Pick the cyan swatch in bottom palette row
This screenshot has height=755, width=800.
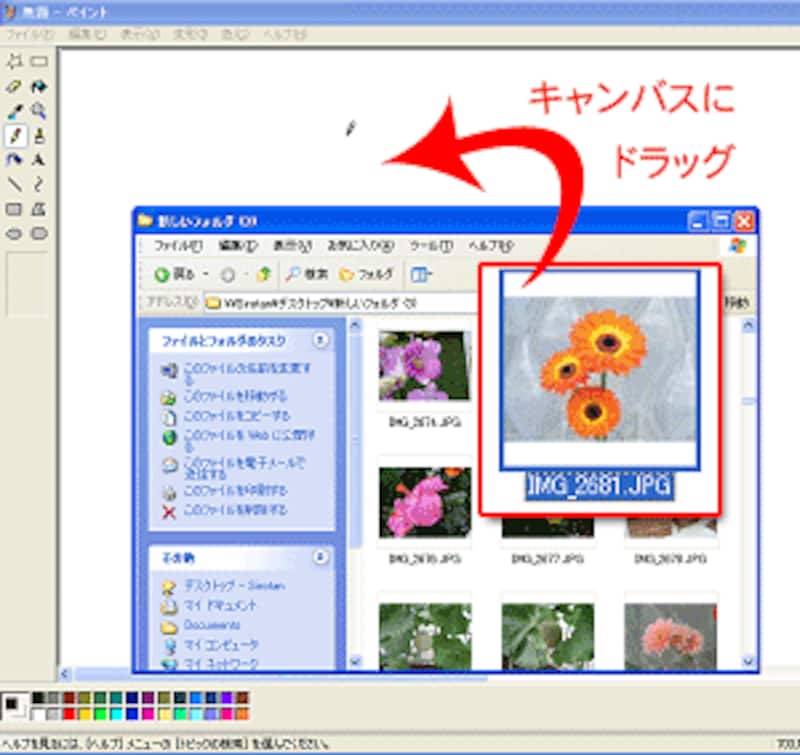pyautogui.click(x=117, y=713)
